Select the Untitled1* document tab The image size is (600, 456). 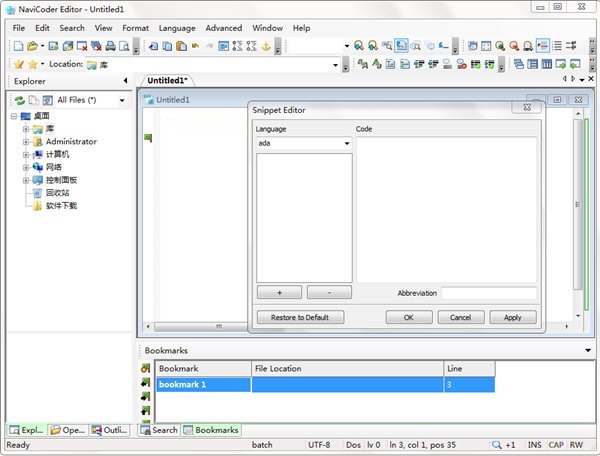click(x=167, y=80)
